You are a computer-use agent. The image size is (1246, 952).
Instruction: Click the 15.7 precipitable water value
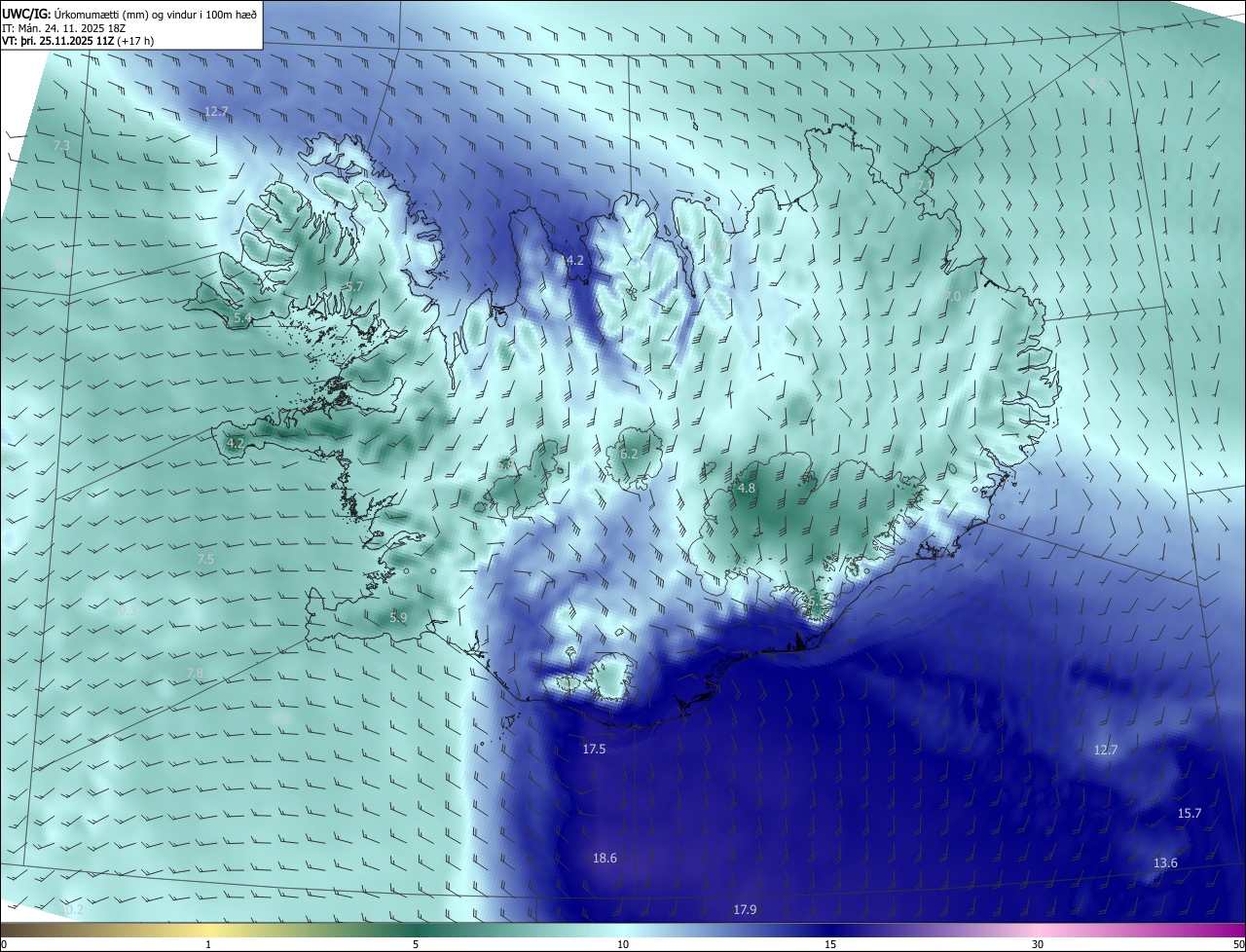1190,813
